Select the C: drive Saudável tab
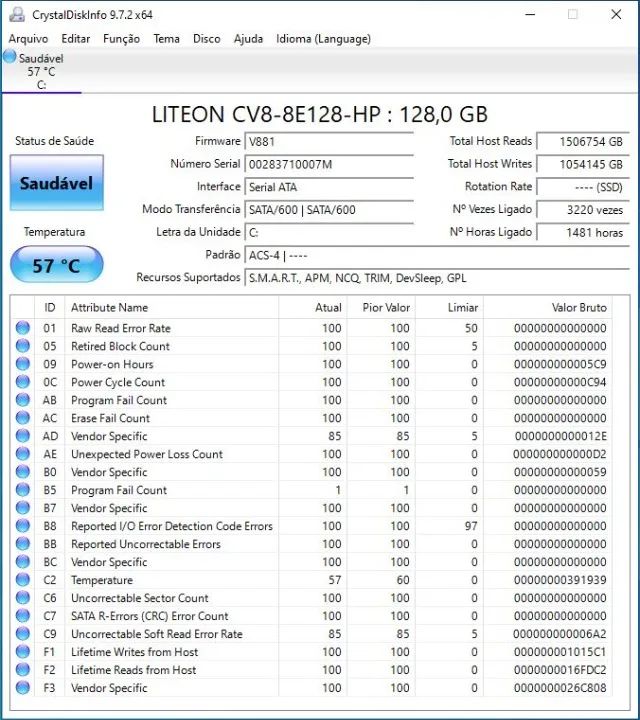Image resolution: width=640 pixels, height=720 pixels. [41, 71]
